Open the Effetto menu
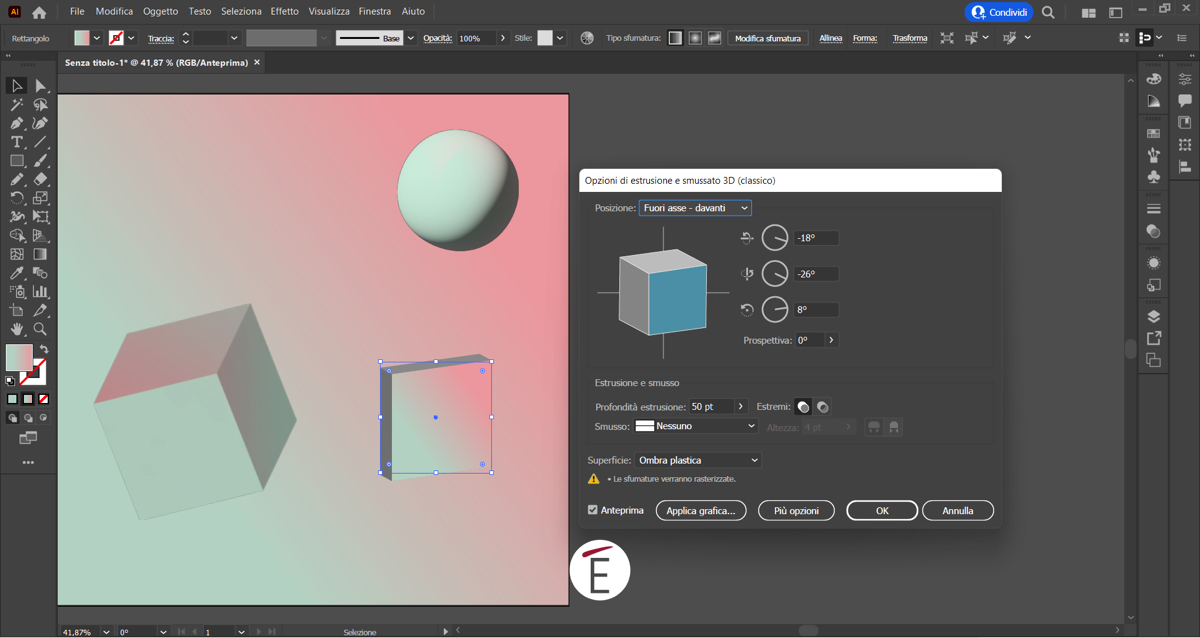This screenshot has width=1200, height=638. (284, 12)
